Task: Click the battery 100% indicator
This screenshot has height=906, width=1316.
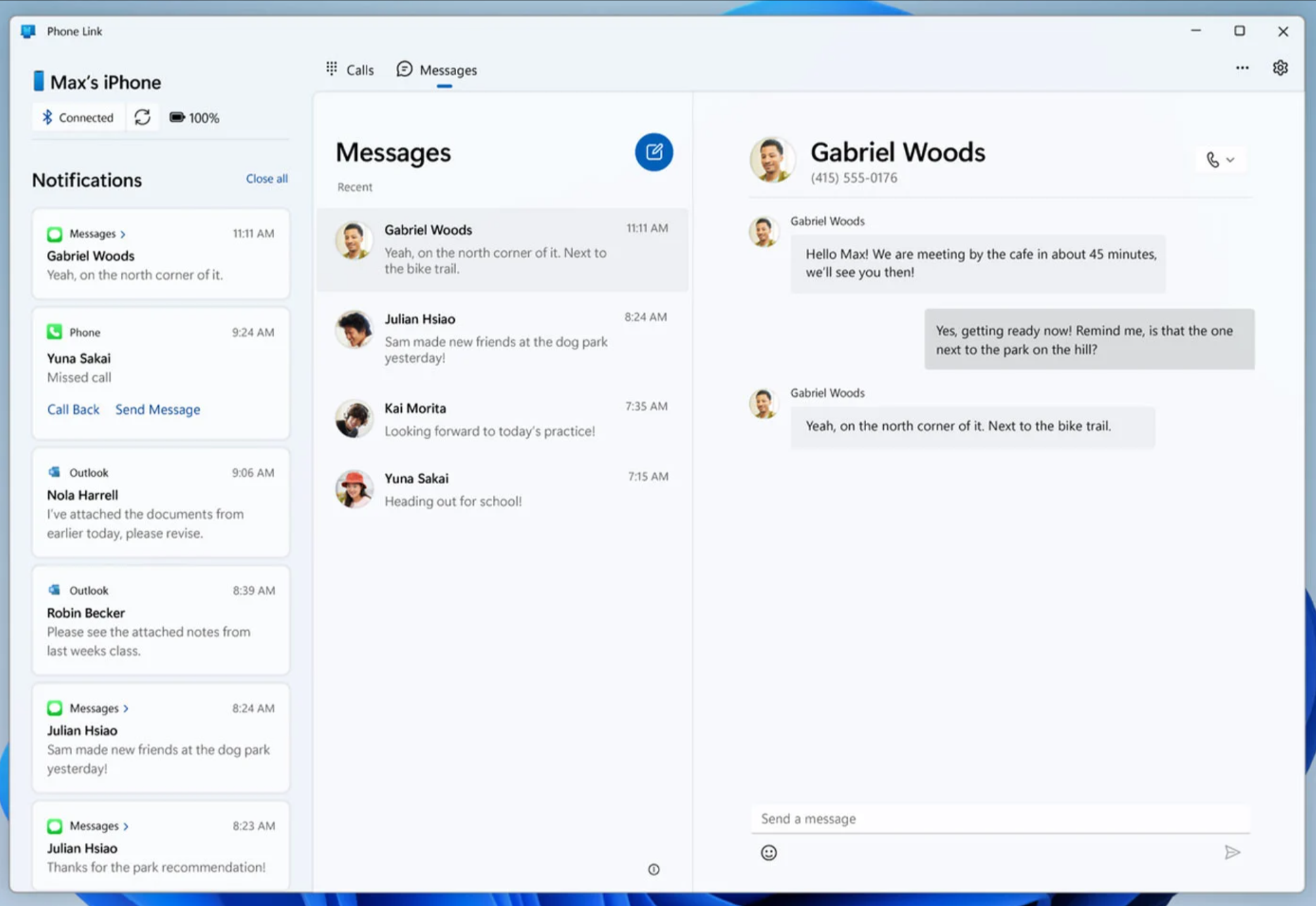Action: tap(194, 118)
